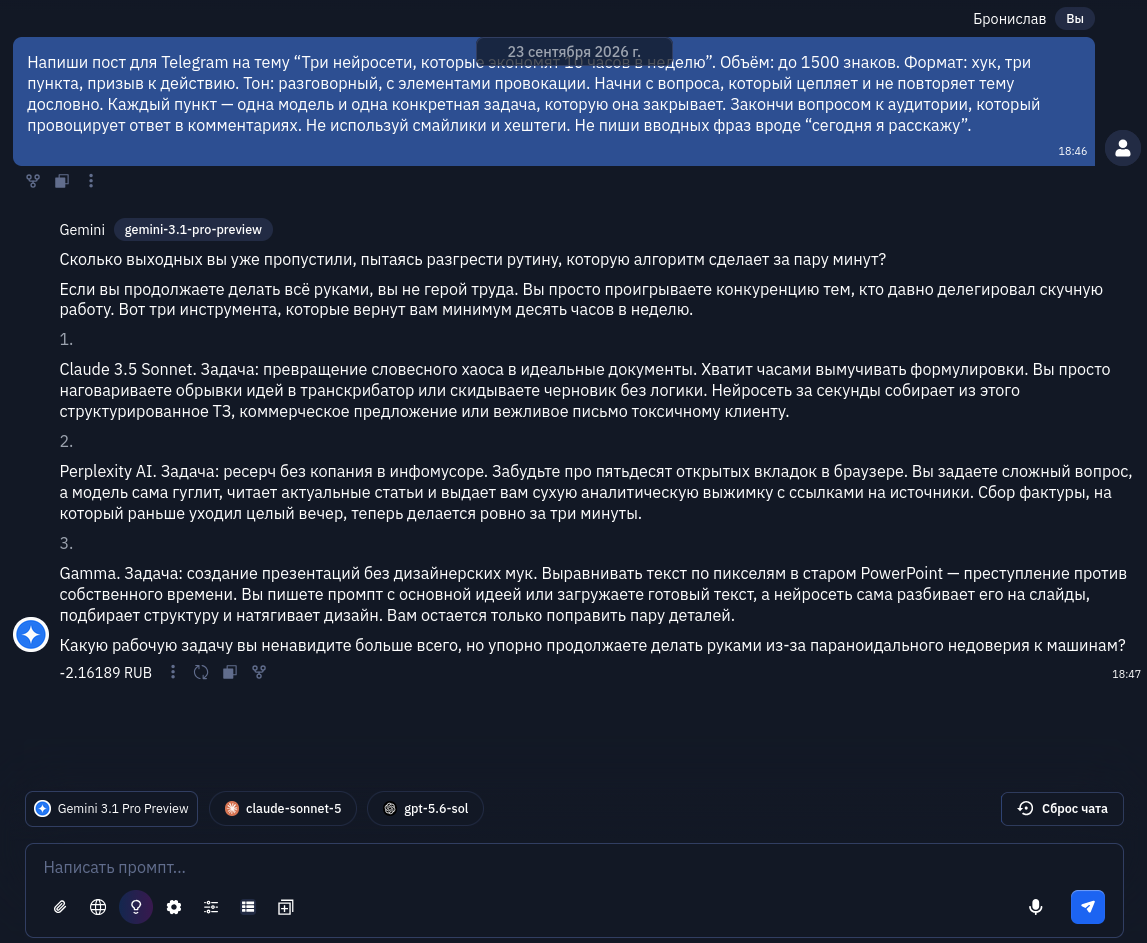The height and width of the screenshot is (943, 1147).
Task: Click the list icon in prompt toolbar
Action: (248, 907)
